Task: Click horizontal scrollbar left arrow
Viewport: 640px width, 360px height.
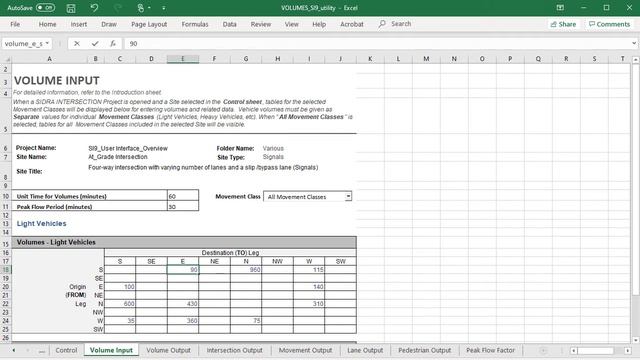Action: (x=573, y=351)
